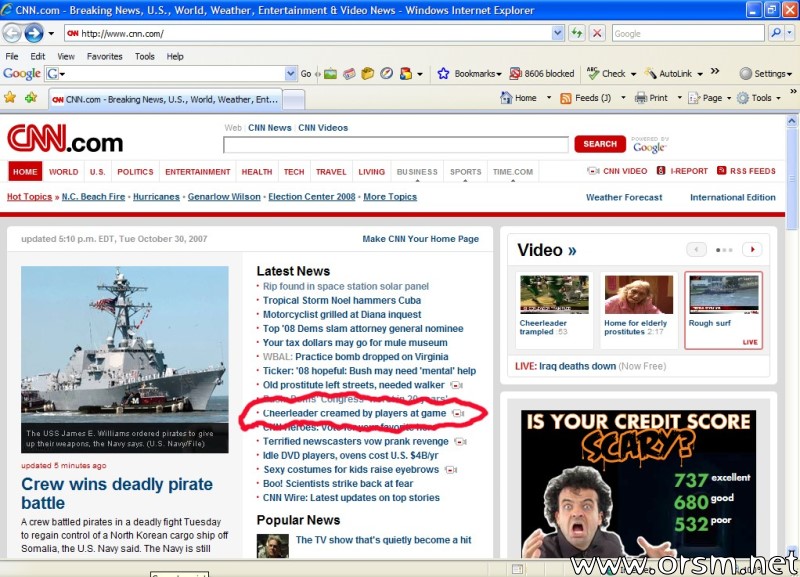Click next arrow in Video carousel
Screen dimensions: 800x577
pos(752,249)
